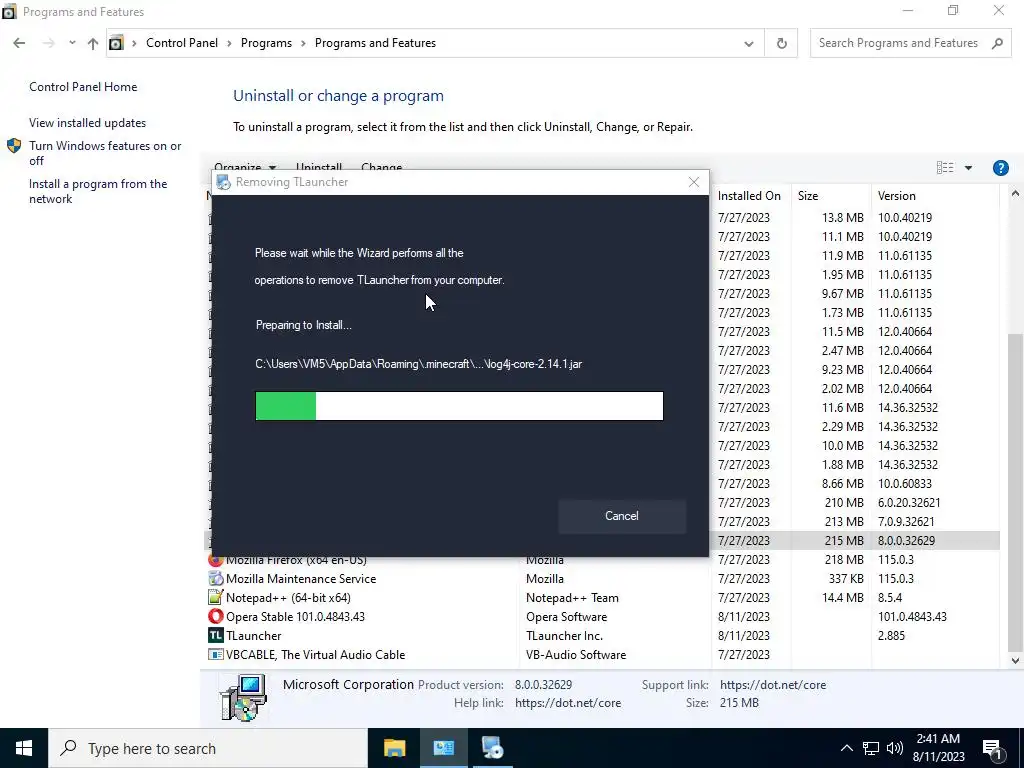
Task: Click the list scroll up arrow
Action: pyautogui.click(x=1015, y=194)
